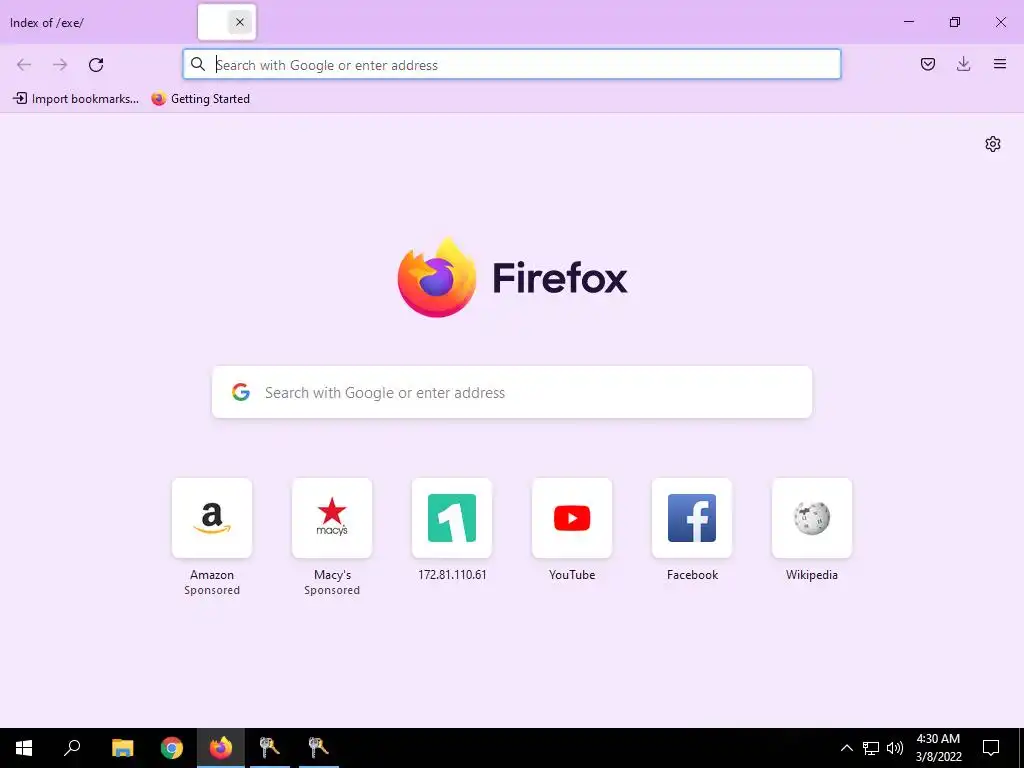1024x768 pixels.
Task: Click the search magnifier in address bar
Action: pyautogui.click(x=198, y=64)
